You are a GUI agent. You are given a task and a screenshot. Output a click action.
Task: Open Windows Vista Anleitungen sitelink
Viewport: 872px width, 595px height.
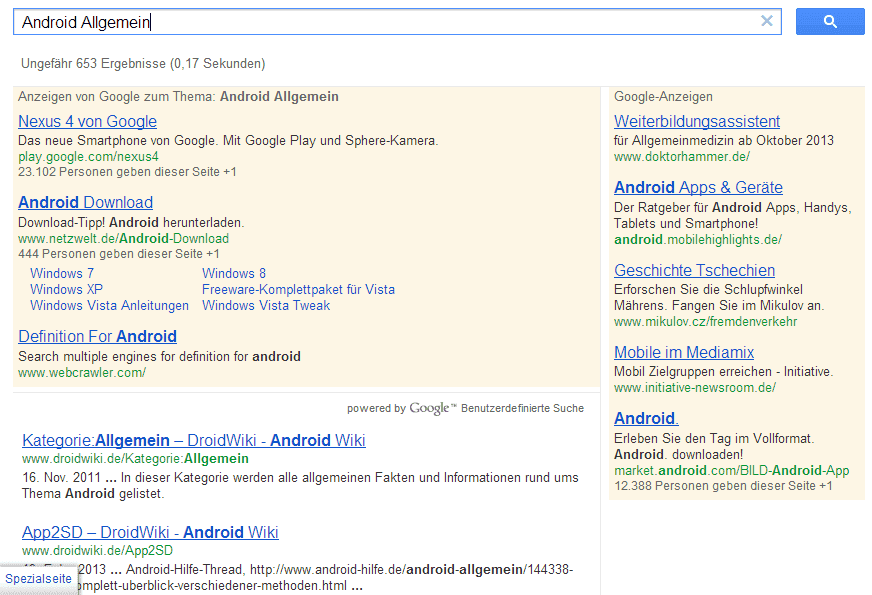click(109, 306)
